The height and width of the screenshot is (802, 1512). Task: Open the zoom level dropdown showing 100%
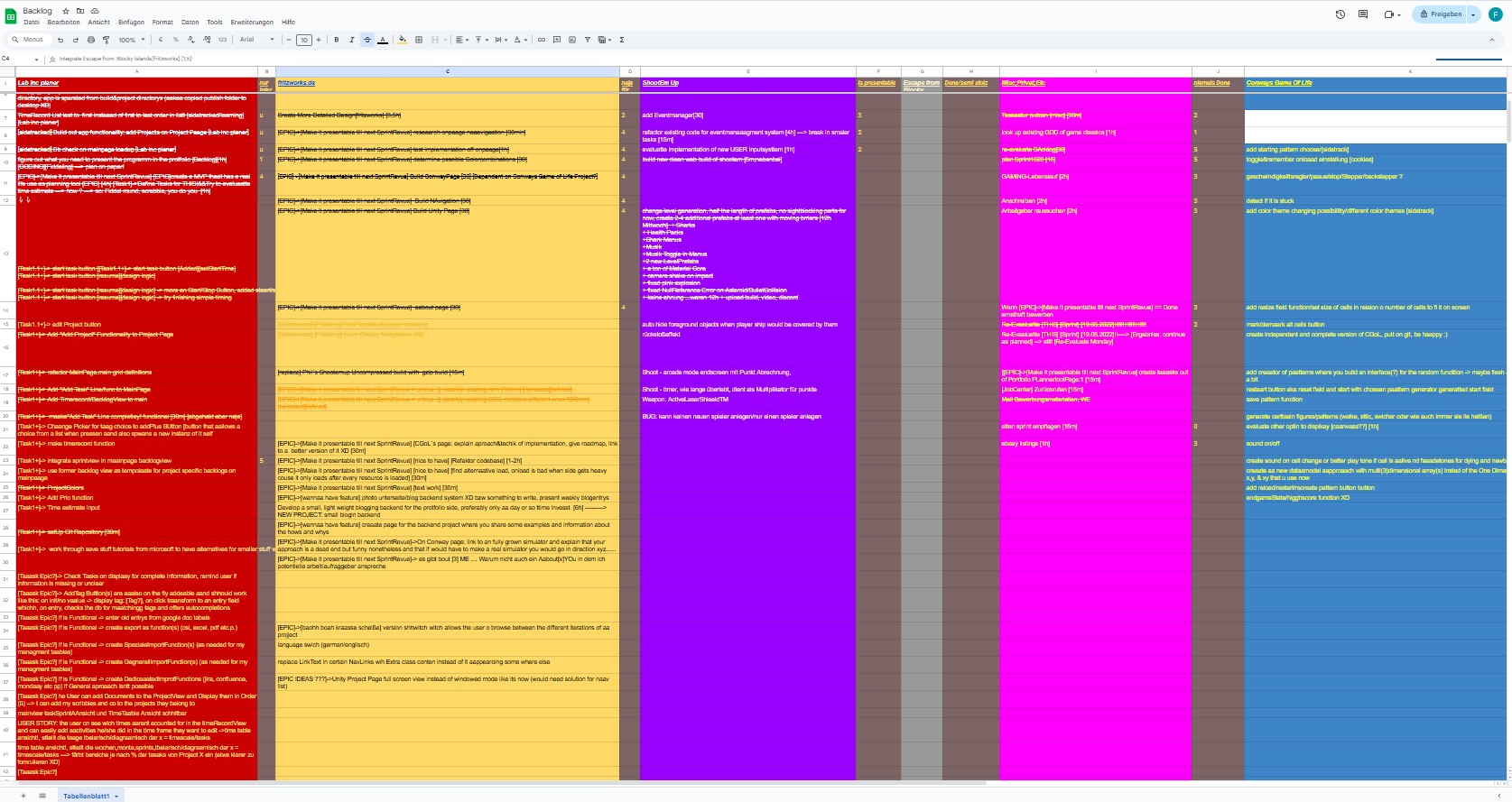[130, 40]
